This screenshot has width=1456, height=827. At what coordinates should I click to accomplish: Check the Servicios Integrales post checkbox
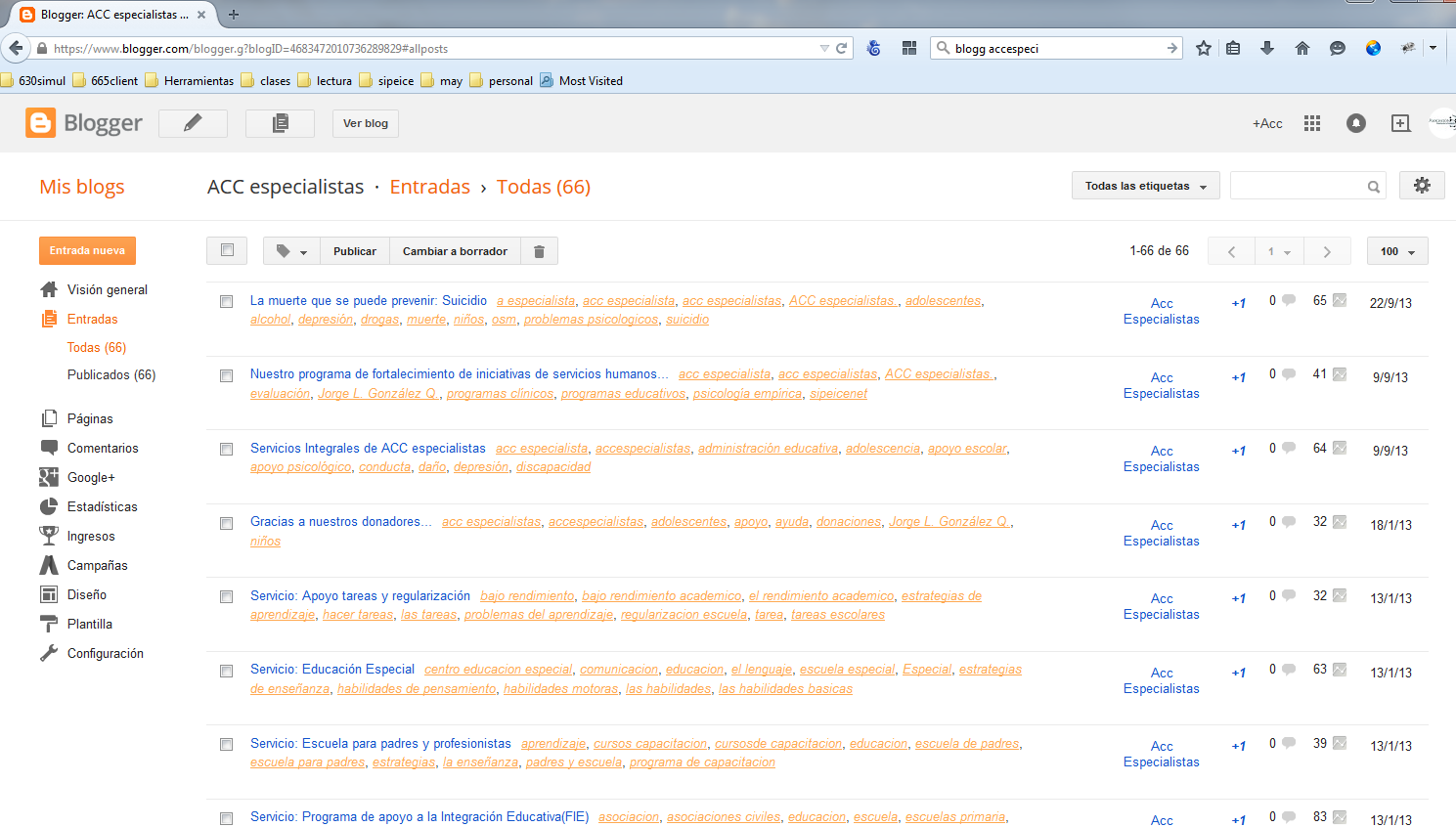tap(227, 450)
